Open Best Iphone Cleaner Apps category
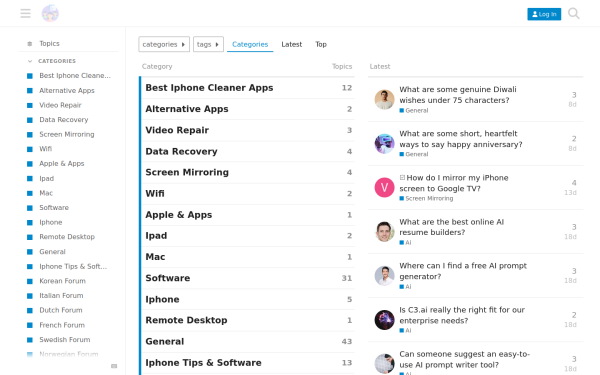 (209, 88)
